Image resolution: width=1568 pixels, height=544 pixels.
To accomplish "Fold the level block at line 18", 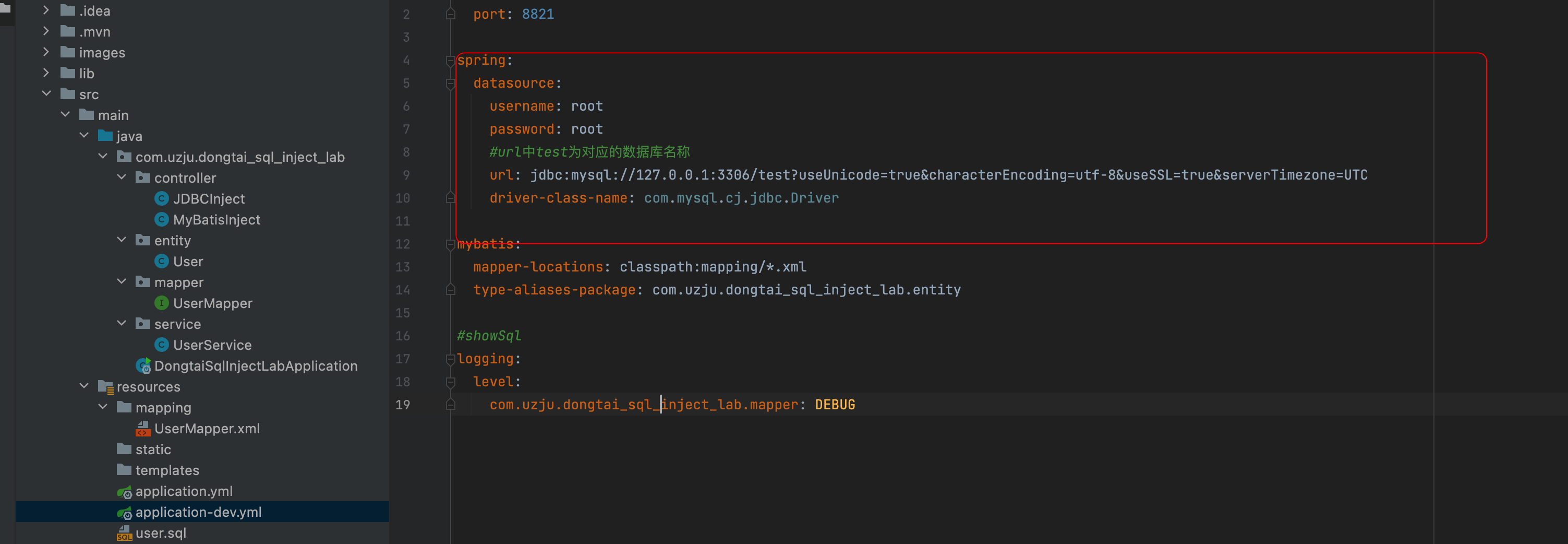I will [451, 382].
